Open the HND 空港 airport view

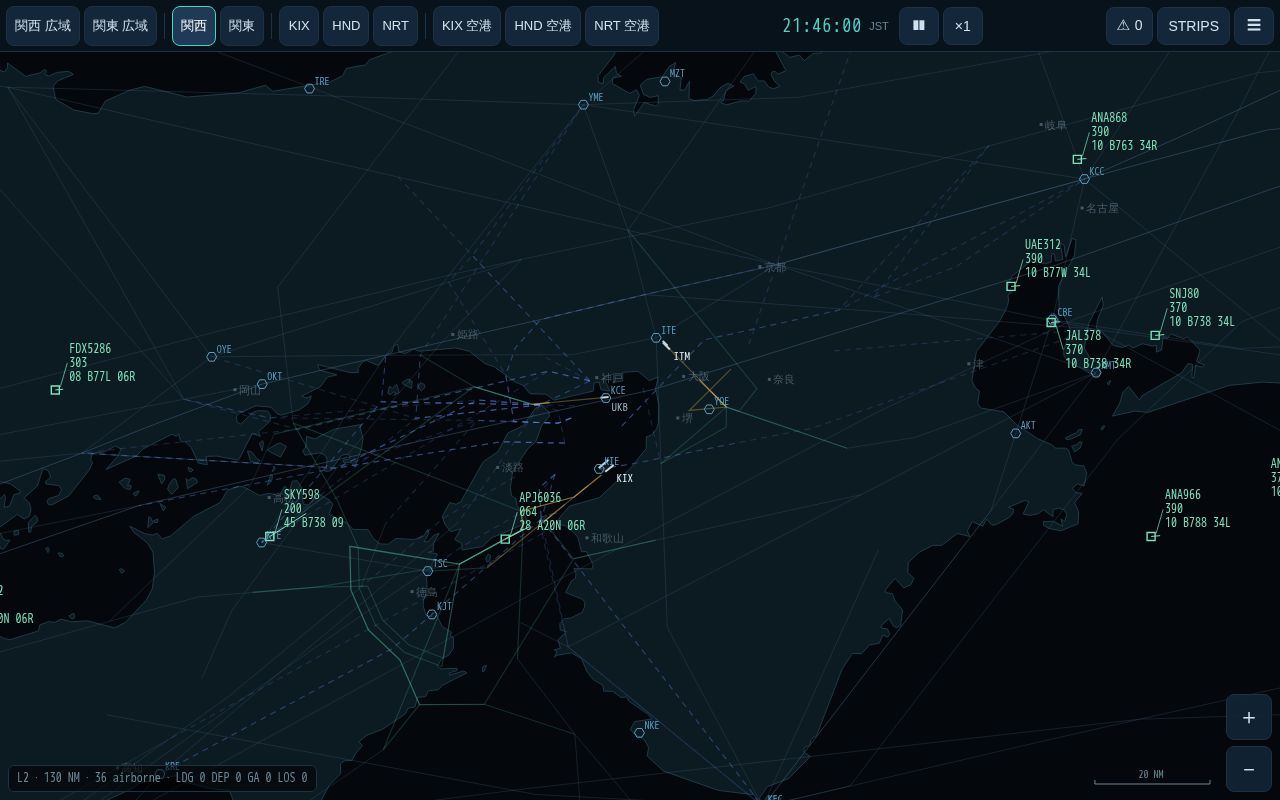click(x=543, y=26)
